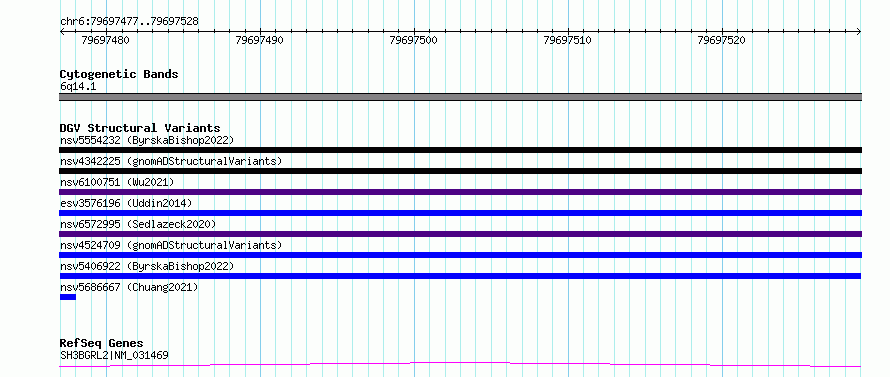The image size is (890, 377).
Task: Click the chr6:79697477..79697528 region label
Action: [129, 22]
